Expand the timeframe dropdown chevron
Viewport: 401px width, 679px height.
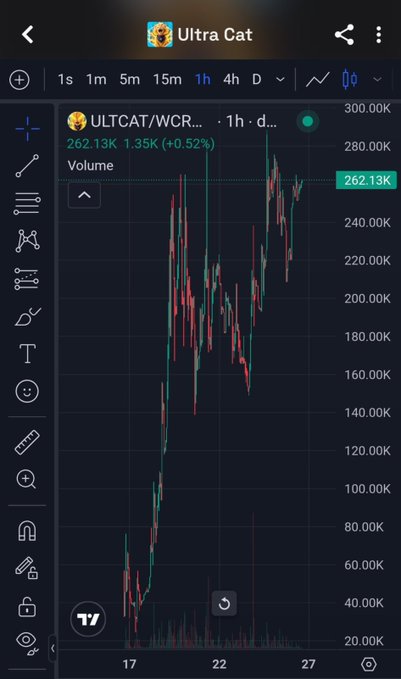click(x=281, y=80)
